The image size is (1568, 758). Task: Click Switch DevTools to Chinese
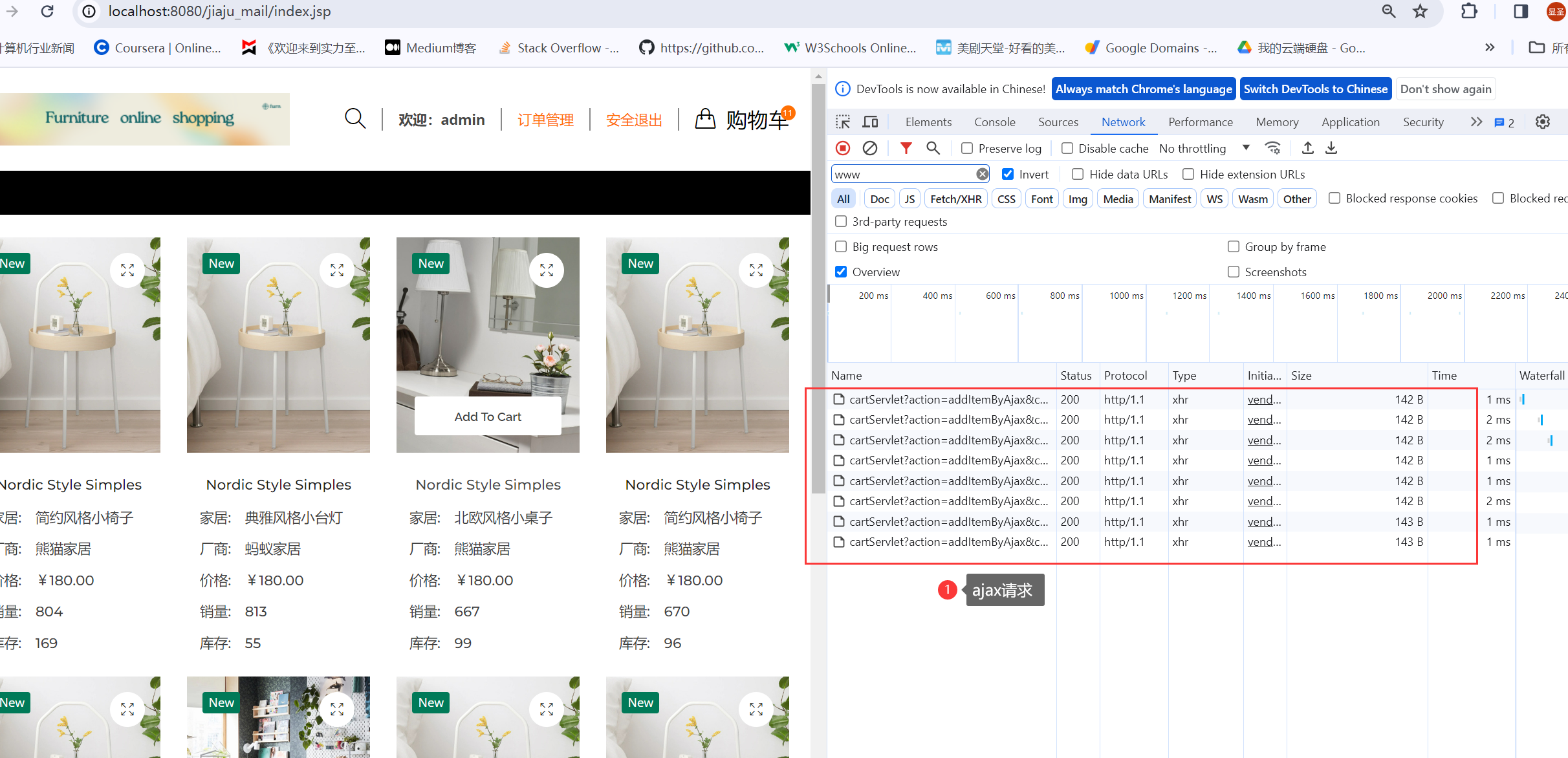(x=1316, y=89)
